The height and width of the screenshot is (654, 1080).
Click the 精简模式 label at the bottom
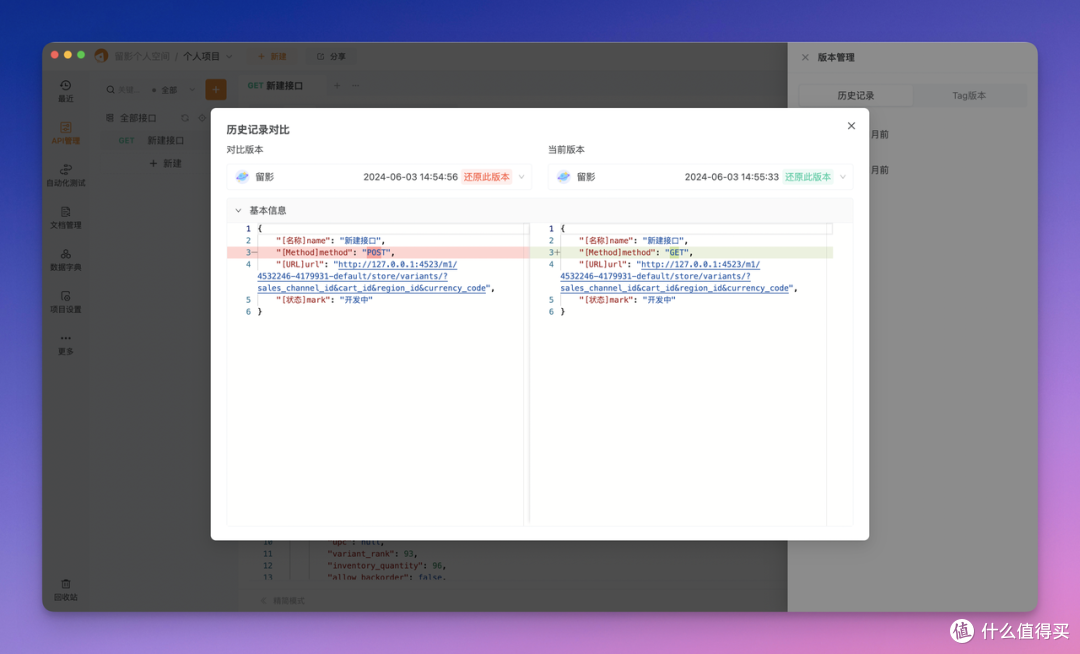pyautogui.click(x=289, y=600)
